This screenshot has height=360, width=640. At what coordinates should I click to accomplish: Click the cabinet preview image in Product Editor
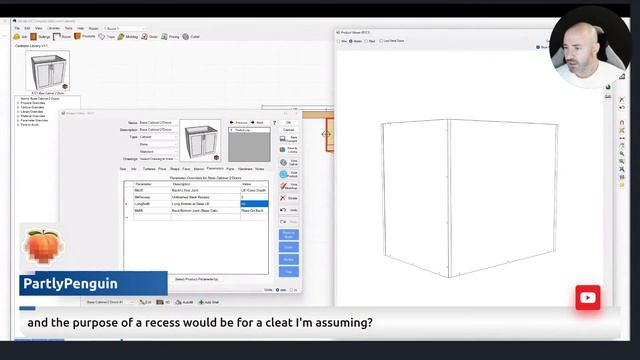tap(200, 140)
